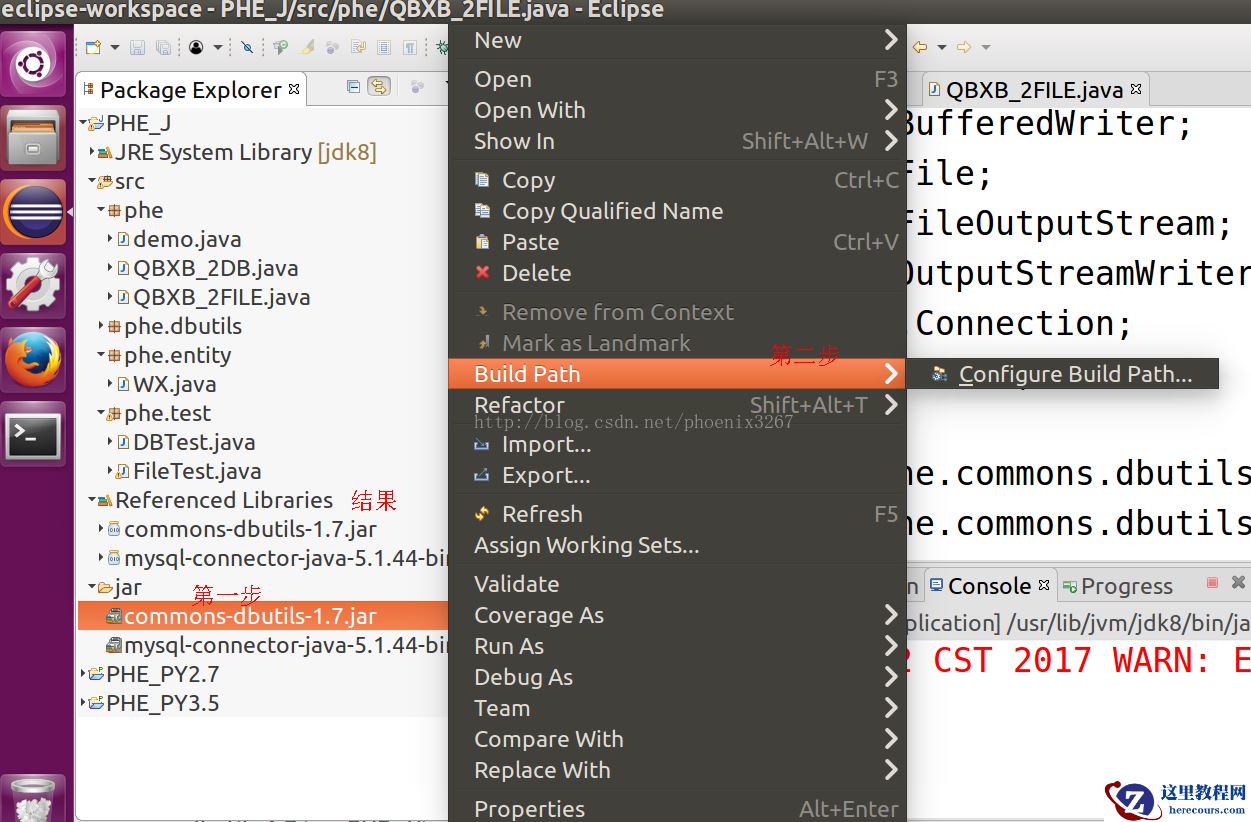Click Configure Build Path...
The width and height of the screenshot is (1251, 822).
[1075, 374]
